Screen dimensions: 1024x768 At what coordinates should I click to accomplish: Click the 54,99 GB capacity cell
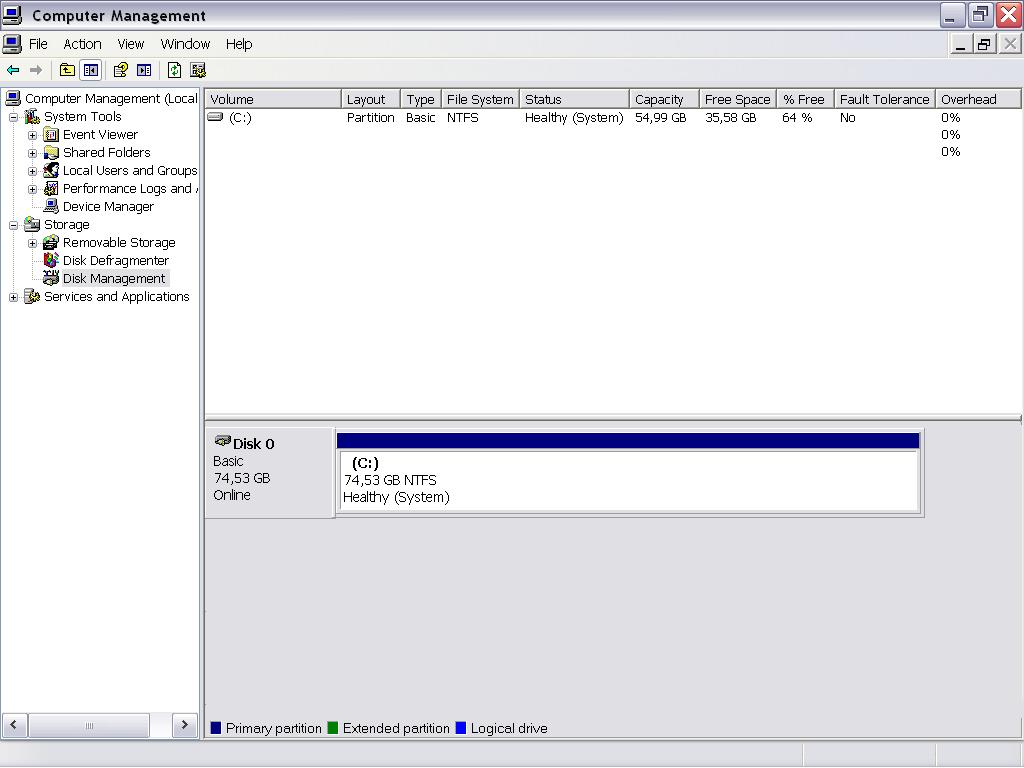(660, 118)
